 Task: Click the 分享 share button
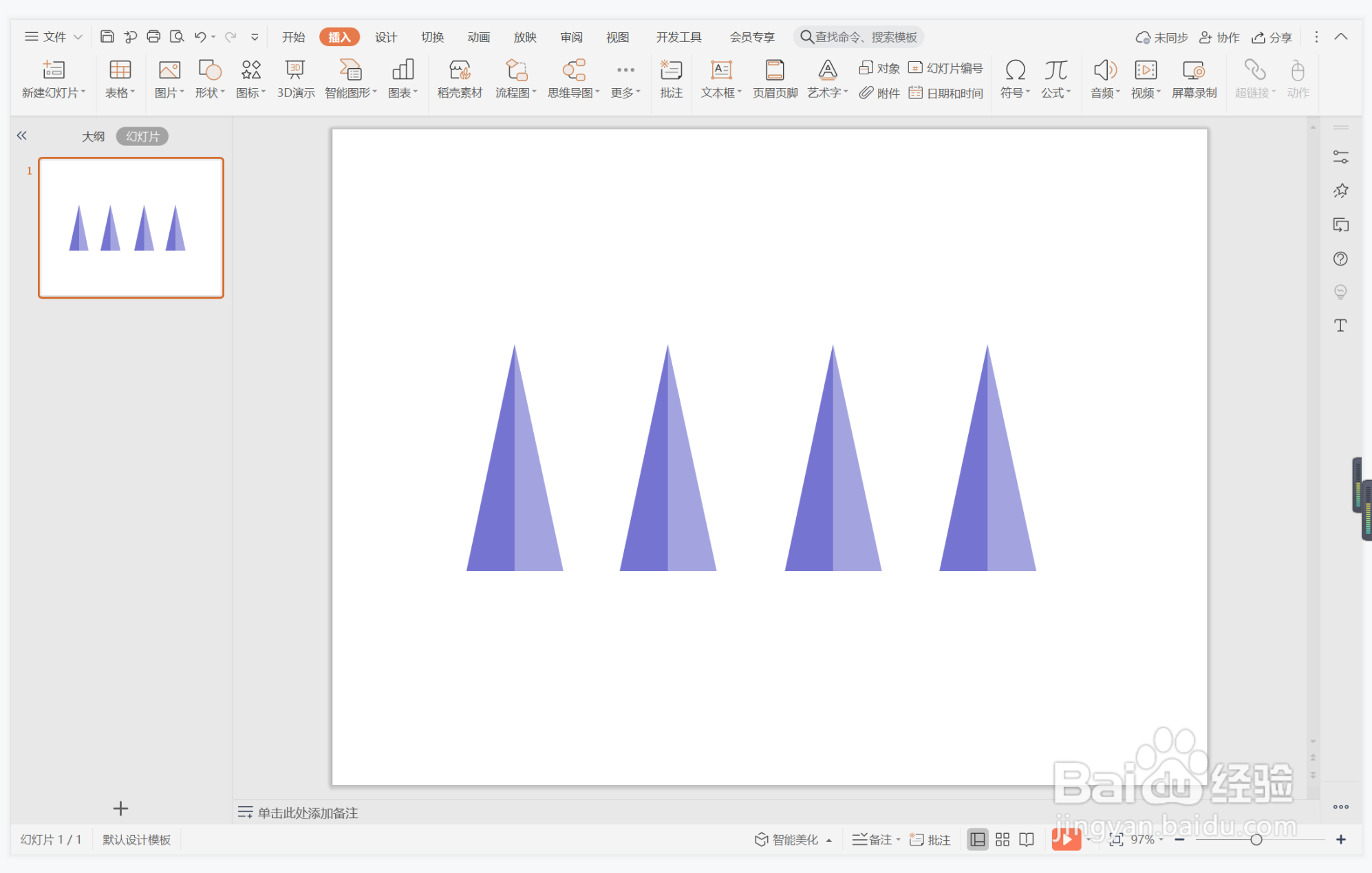[1272, 37]
